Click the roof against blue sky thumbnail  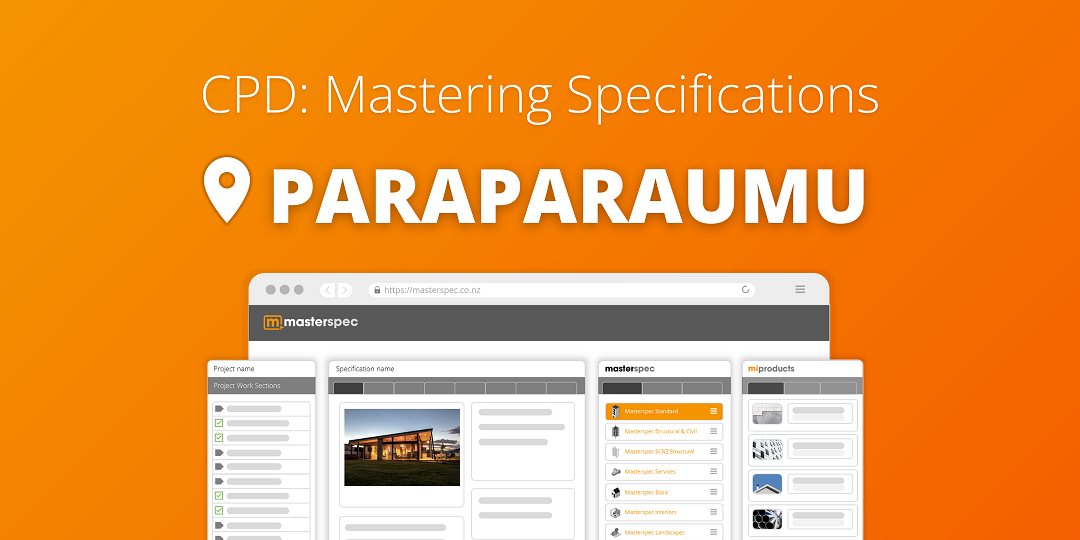tap(767, 484)
